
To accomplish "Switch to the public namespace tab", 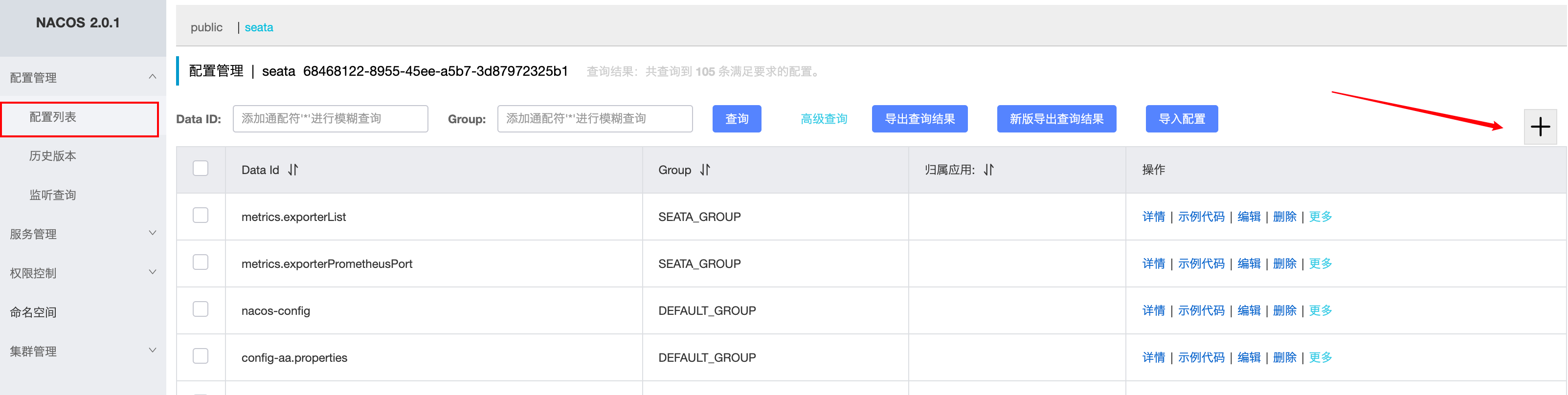I will [206, 27].
